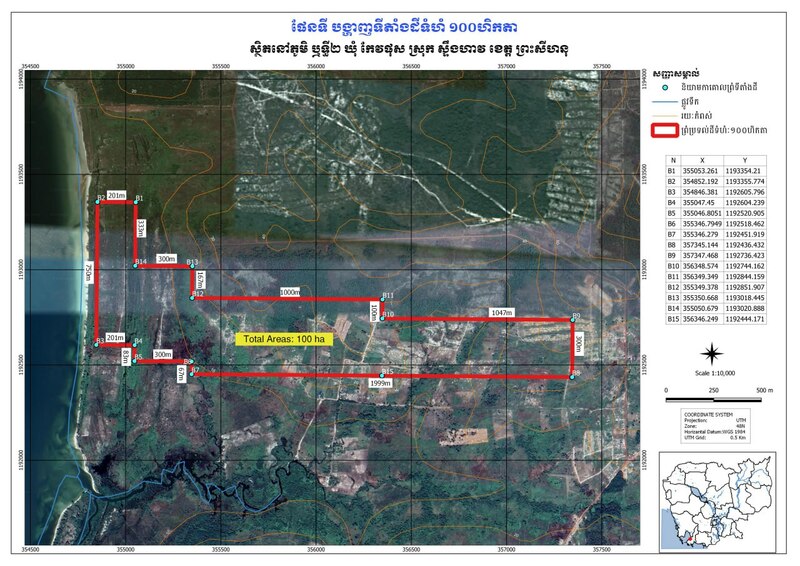Screen dimensions: 800x566
Task: Click the orange contour line symbol in legend
Action: [x=665, y=116]
